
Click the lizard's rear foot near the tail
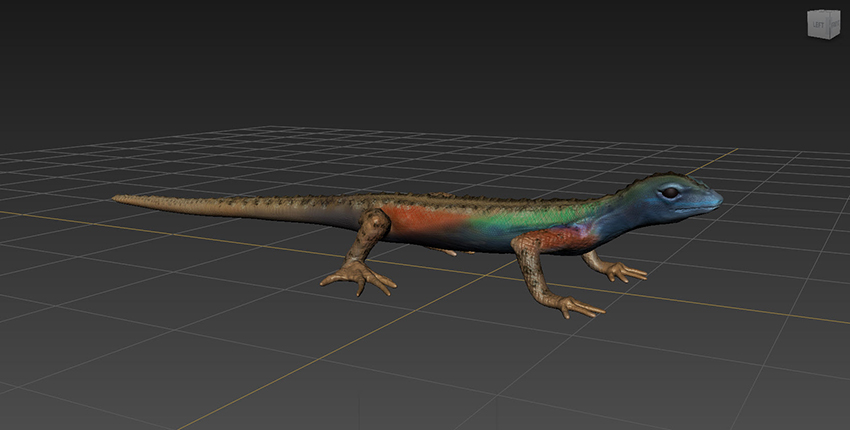point(359,278)
